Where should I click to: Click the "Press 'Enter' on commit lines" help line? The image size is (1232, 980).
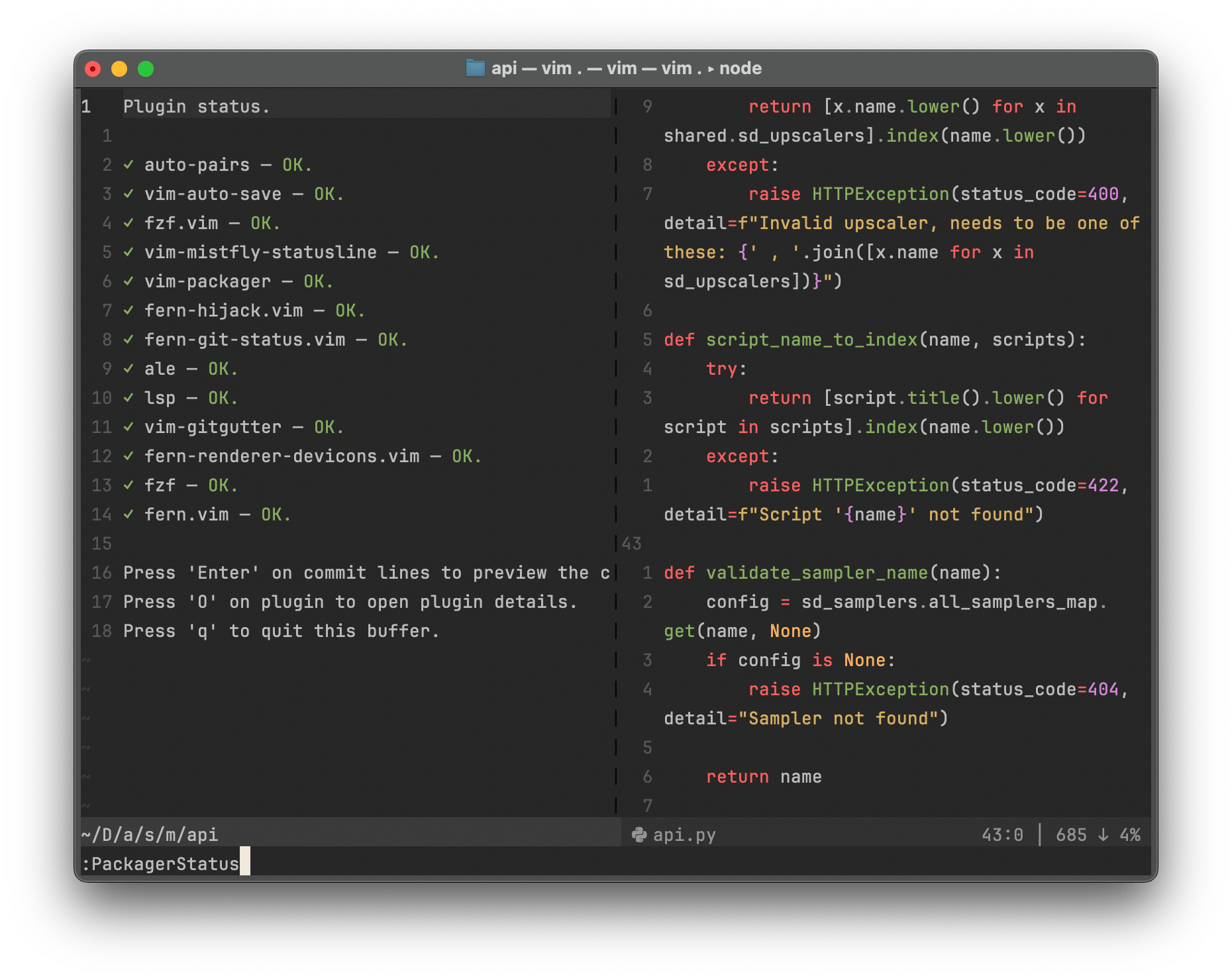tap(366, 573)
